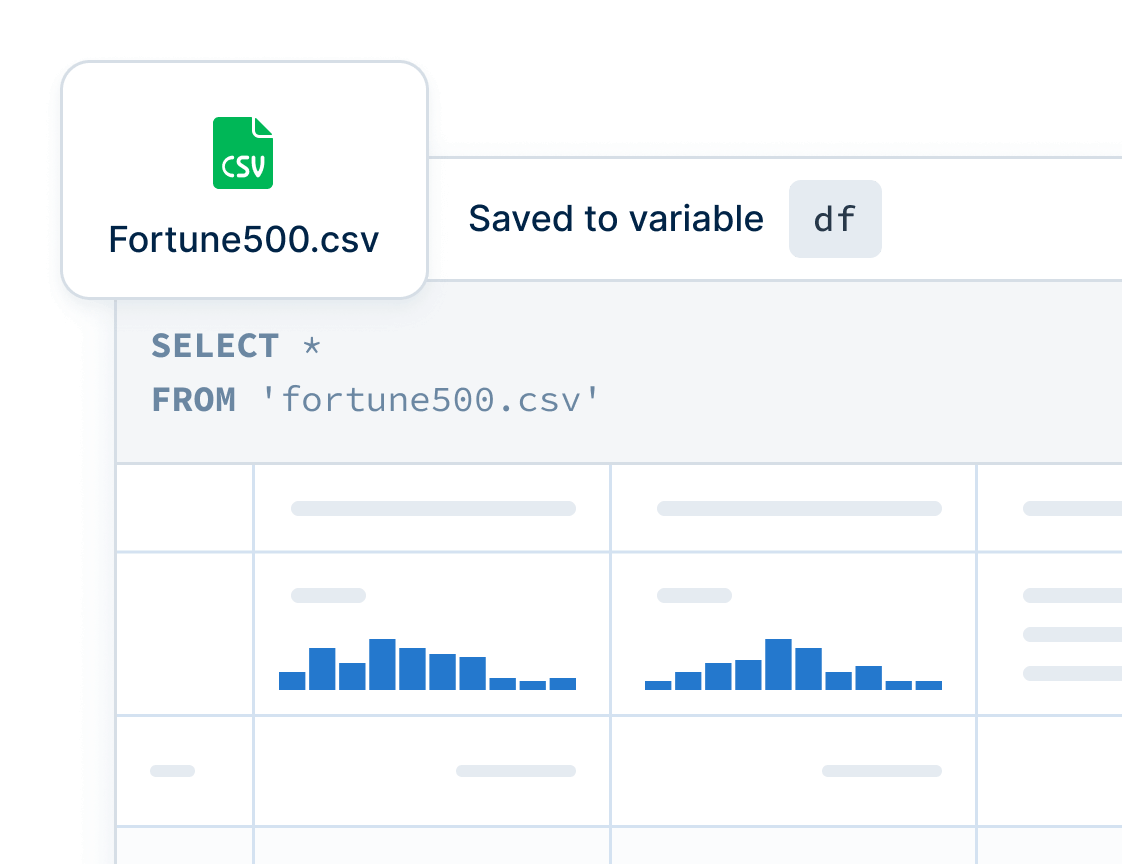The width and height of the screenshot is (1122, 864).
Task: Click the tallest bar in first histogram
Action: [383, 664]
